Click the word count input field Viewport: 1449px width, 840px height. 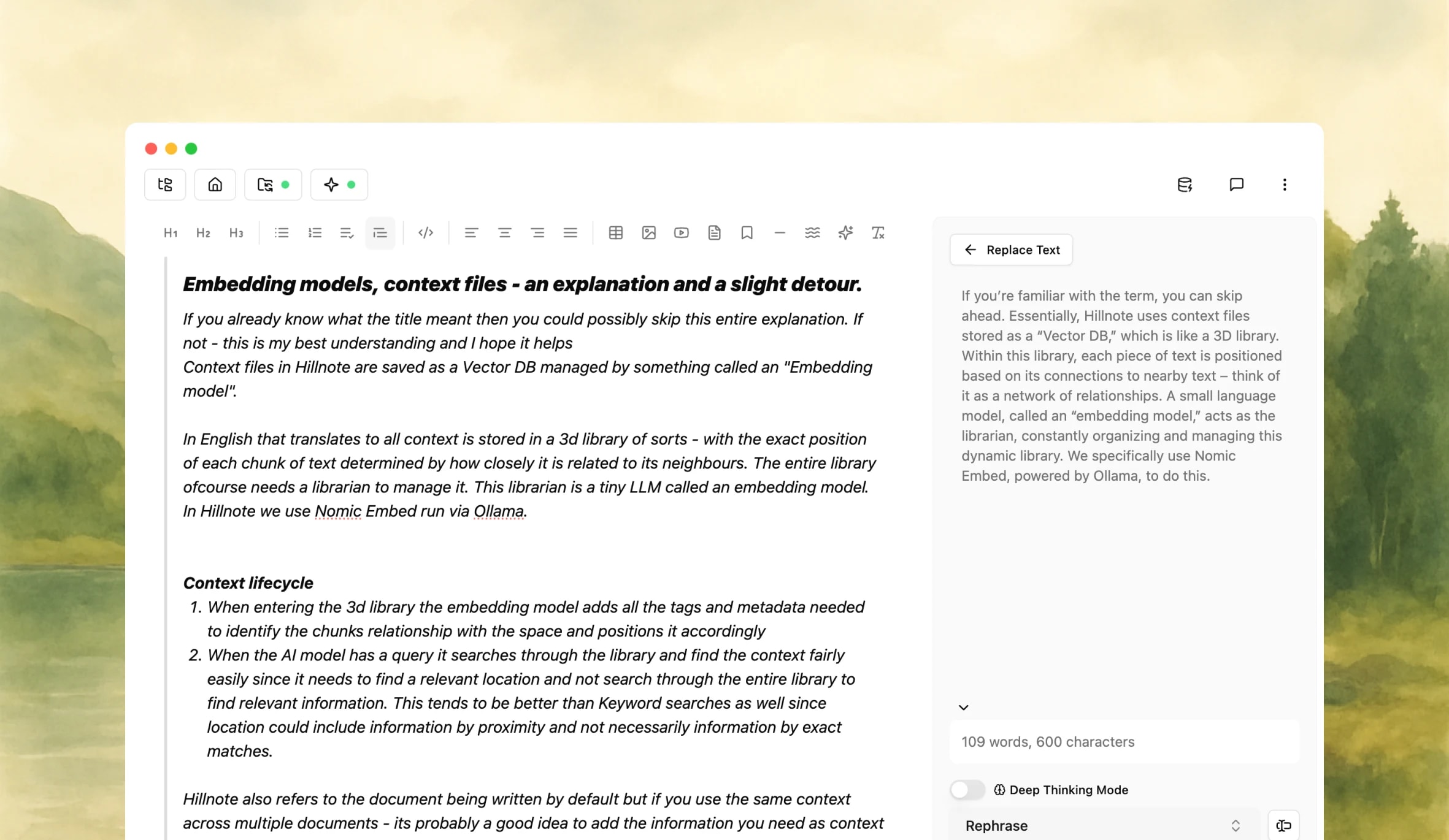tap(1124, 742)
